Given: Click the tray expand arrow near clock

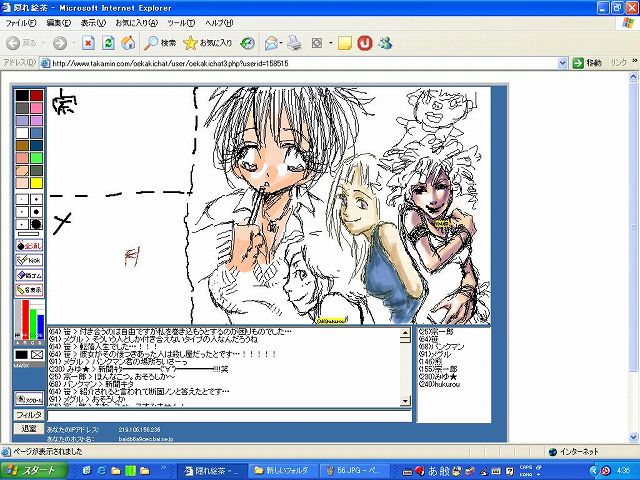Looking at the screenshot, I should pyautogui.click(x=594, y=471).
